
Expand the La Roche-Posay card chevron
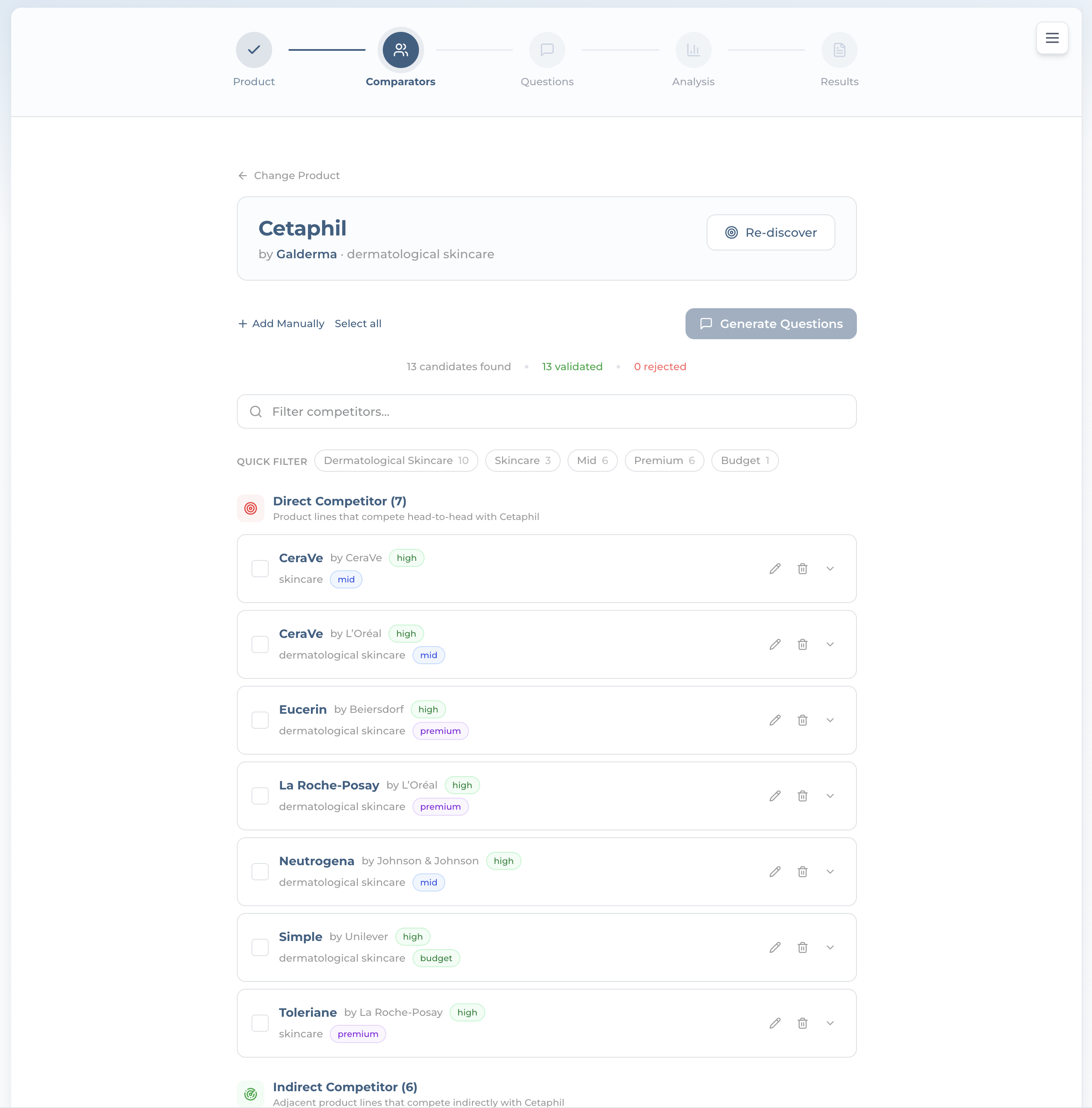[830, 795]
